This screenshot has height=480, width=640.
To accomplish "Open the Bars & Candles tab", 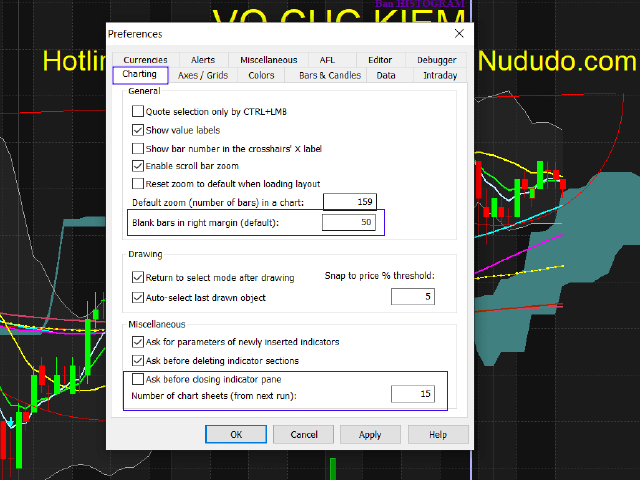I will click(330, 75).
